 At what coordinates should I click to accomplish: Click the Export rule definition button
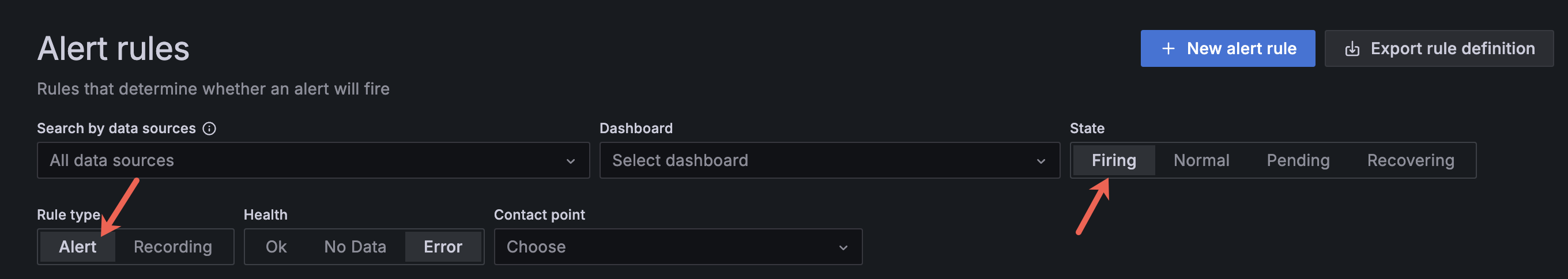tap(1439, 49)
